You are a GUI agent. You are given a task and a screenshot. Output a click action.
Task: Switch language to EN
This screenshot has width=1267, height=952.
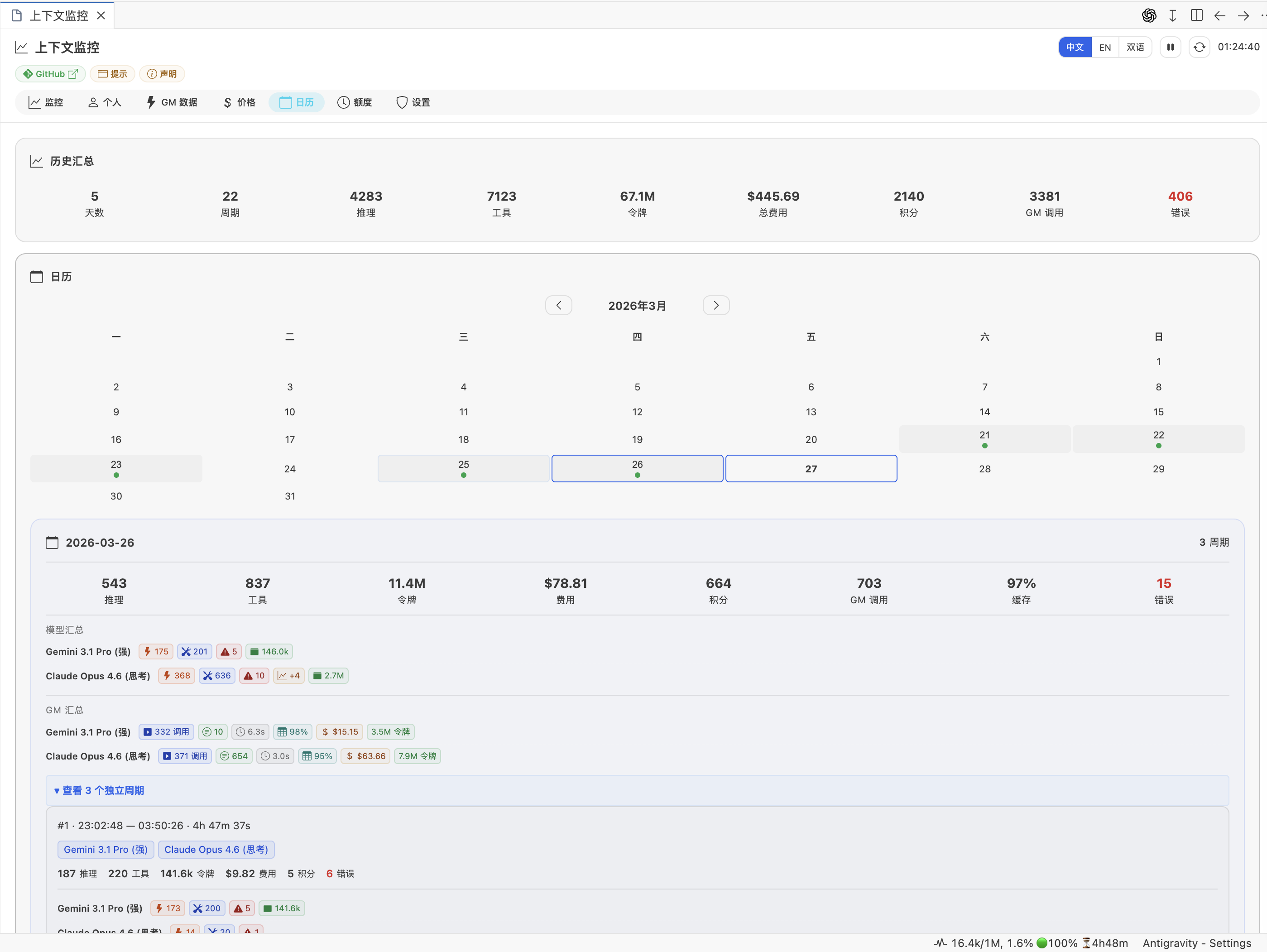(1105, 47)
